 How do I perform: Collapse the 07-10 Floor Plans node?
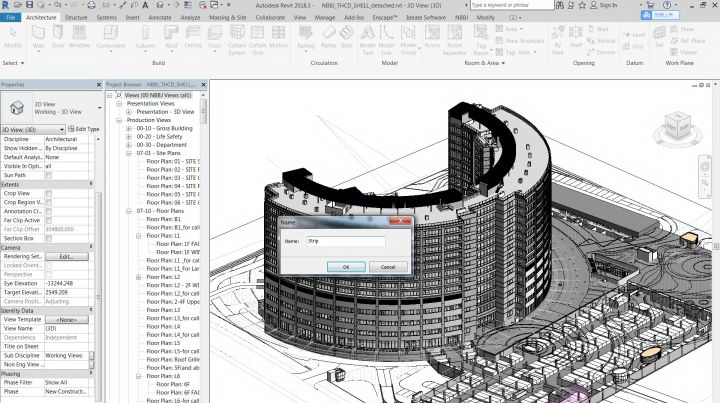(129, 211)
